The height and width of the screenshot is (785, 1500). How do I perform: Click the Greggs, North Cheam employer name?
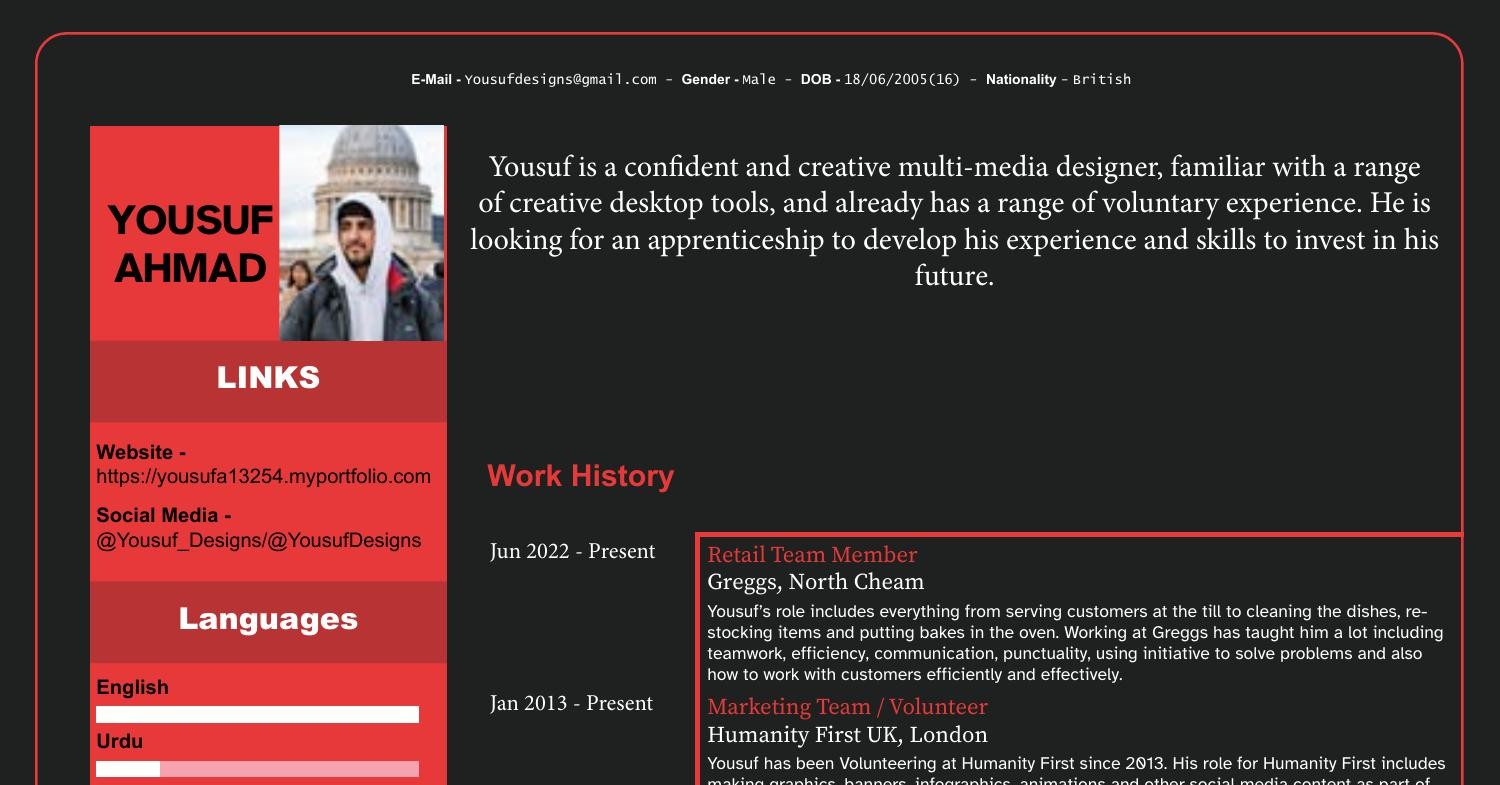pyautogui.click(x=815, y=581)
